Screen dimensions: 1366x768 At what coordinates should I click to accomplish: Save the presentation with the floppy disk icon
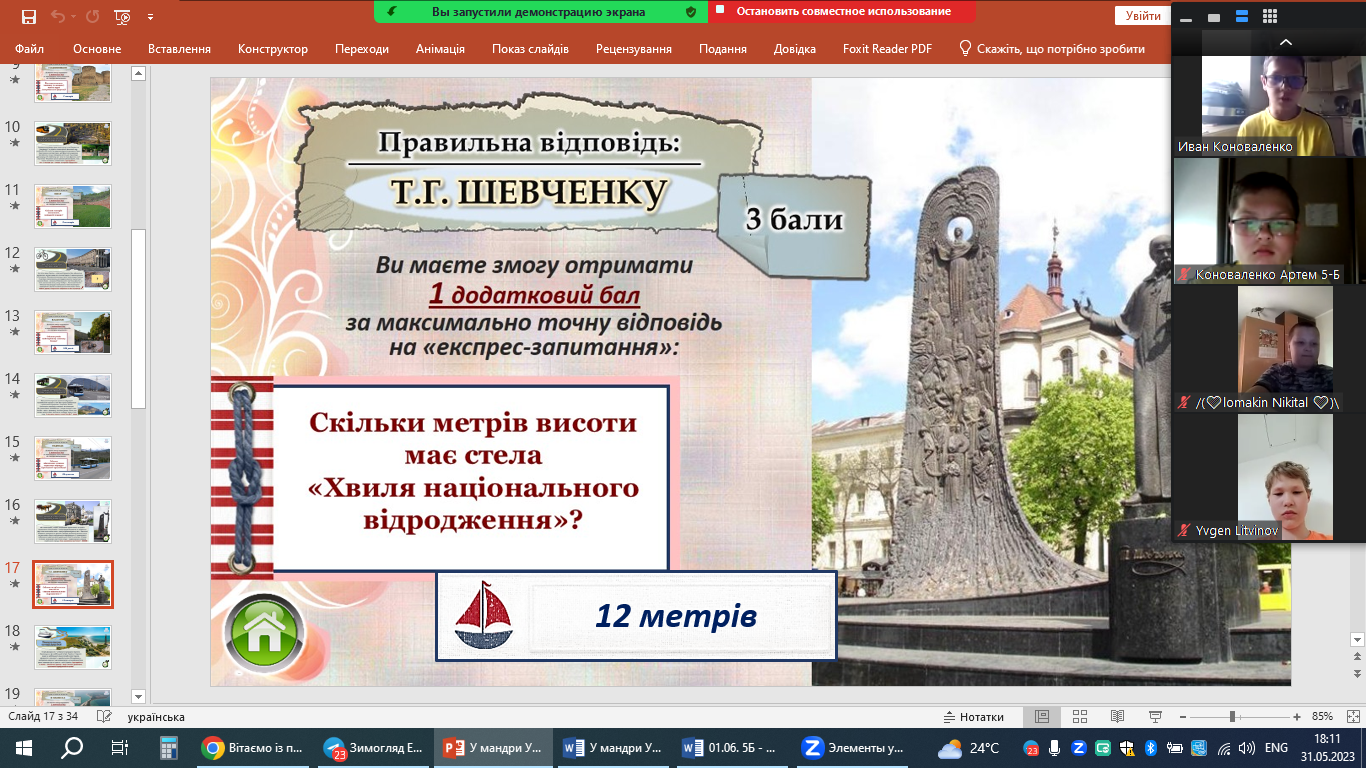point(28,16)
